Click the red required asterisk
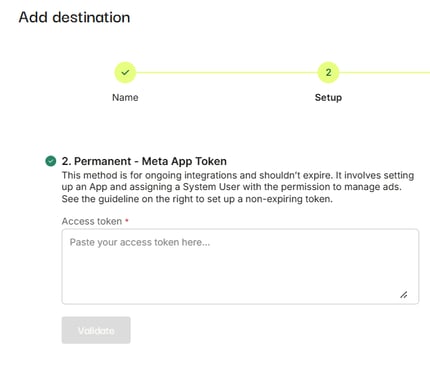 tap(127, 220)
